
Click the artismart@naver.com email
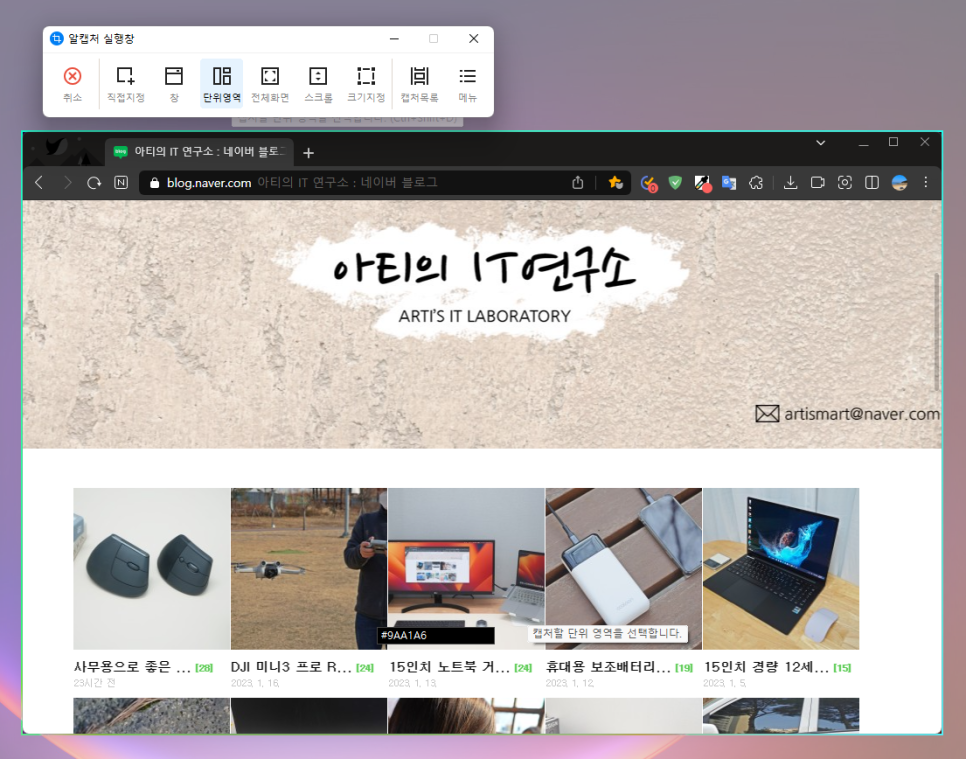861,413
